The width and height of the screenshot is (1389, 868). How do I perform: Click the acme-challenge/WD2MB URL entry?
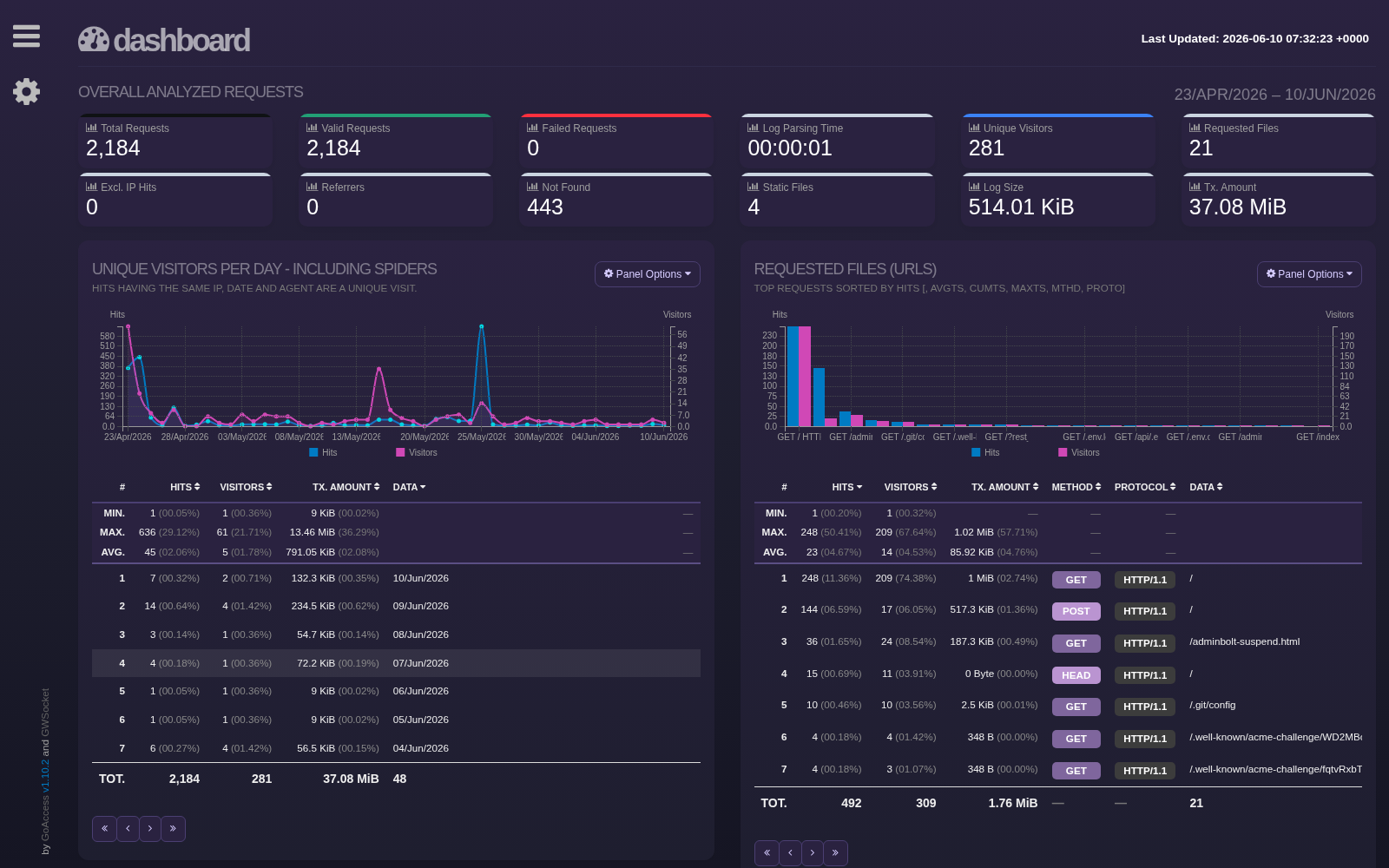point(1275,737)
